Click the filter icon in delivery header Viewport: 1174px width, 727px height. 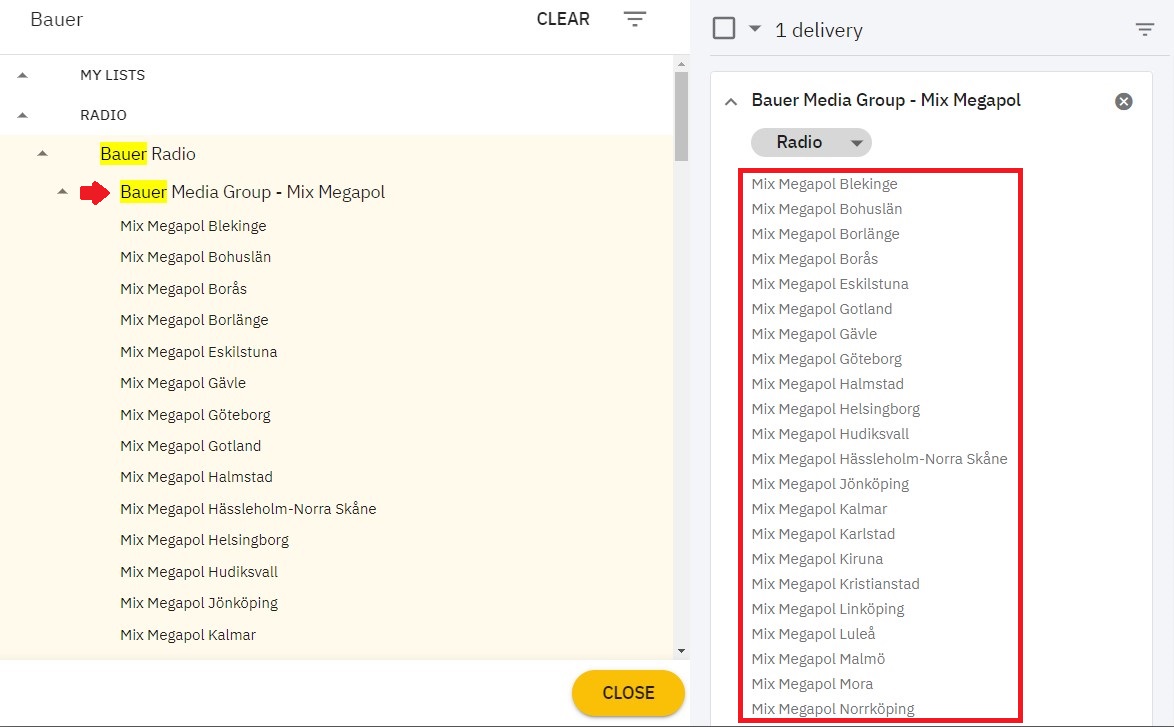pos(1145,30)
